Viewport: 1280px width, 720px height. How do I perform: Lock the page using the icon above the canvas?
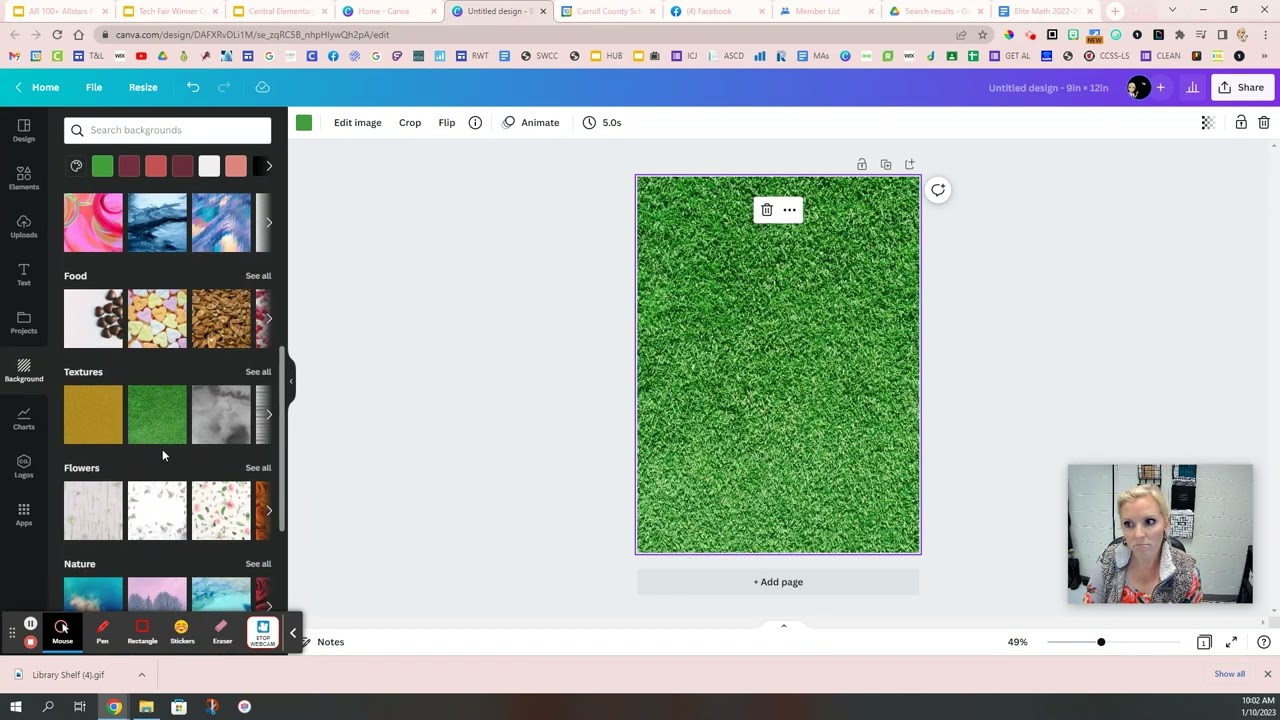click(861, 164)
